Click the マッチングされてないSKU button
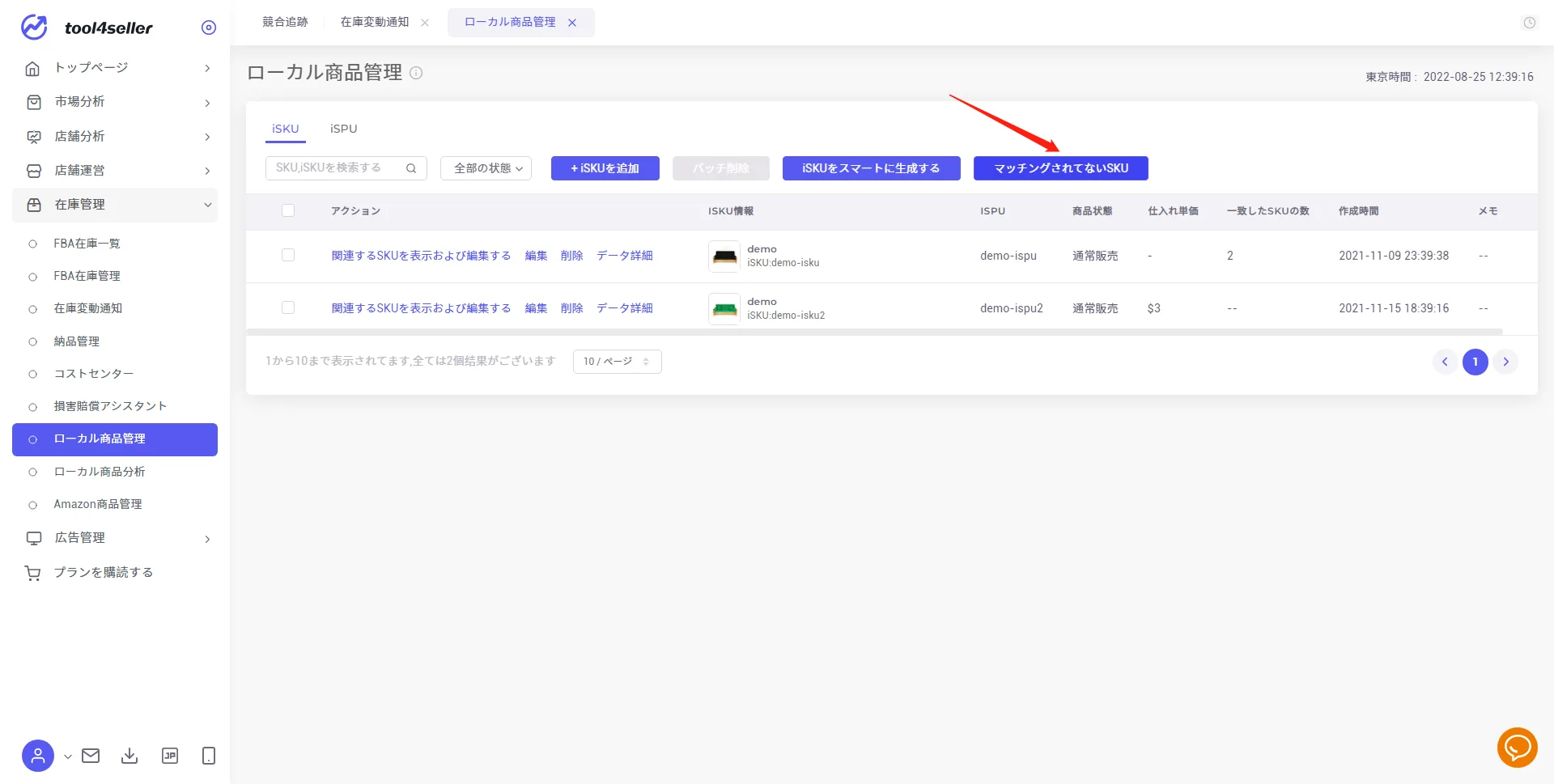Screen dimensions: 1554x784 [x=1061, y=168]
